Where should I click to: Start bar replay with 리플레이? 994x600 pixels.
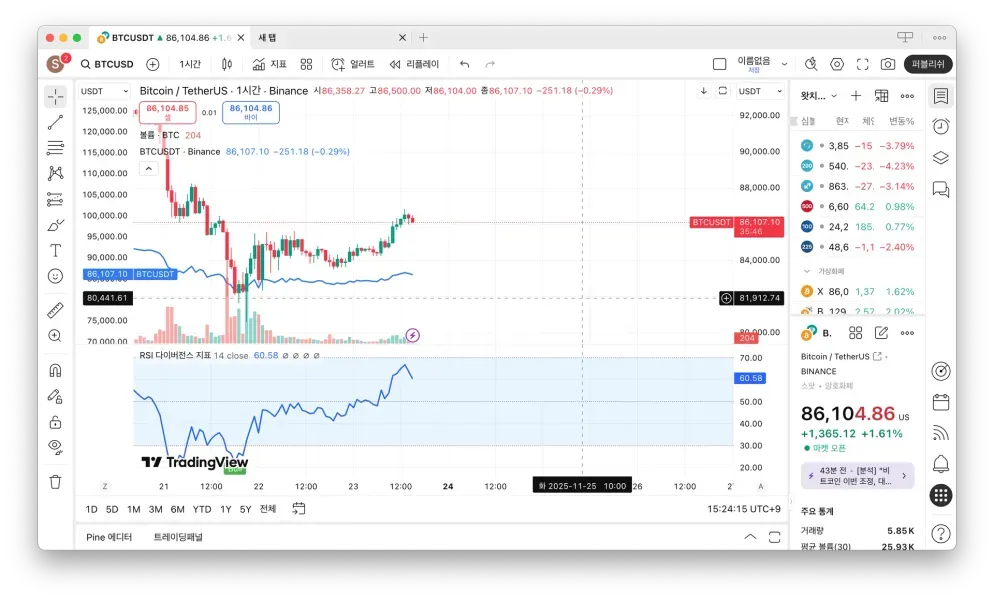click(x=414, y=64)
